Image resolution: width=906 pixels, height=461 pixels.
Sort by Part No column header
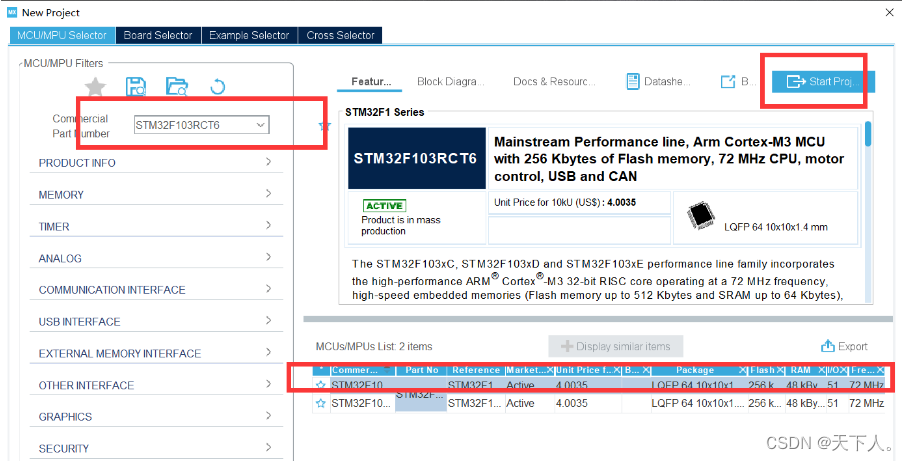tap(422, 370)
